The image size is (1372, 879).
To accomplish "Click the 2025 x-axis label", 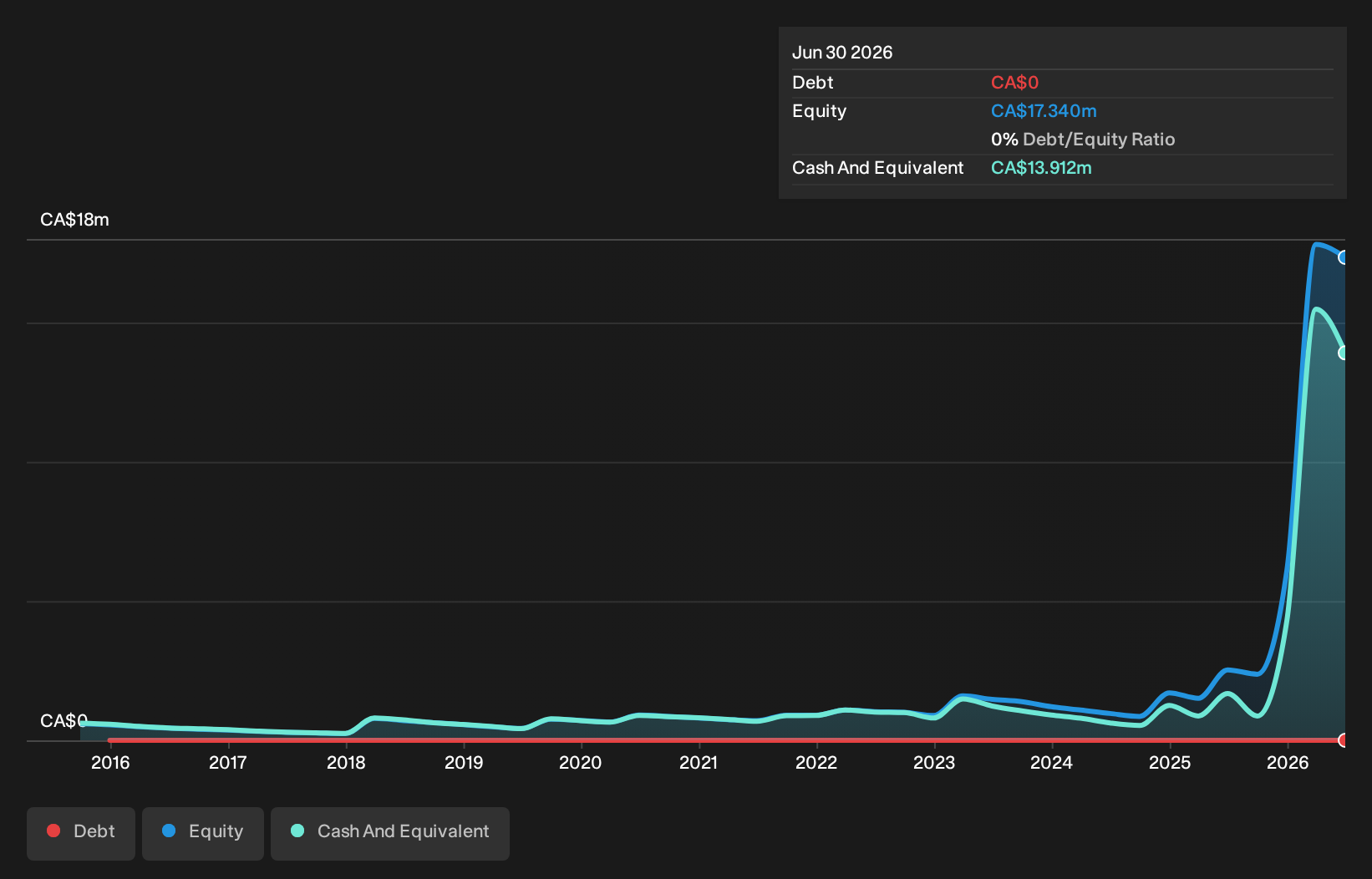I will pyautogui.click(x=1170, y=762).
